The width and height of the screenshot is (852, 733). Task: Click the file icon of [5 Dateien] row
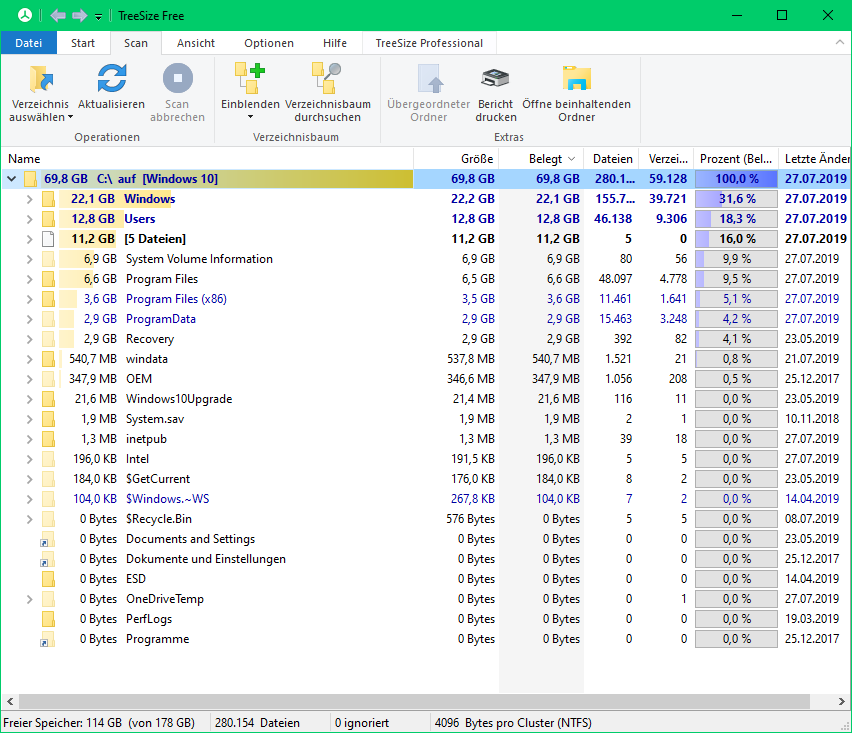(x=48, y=239)
